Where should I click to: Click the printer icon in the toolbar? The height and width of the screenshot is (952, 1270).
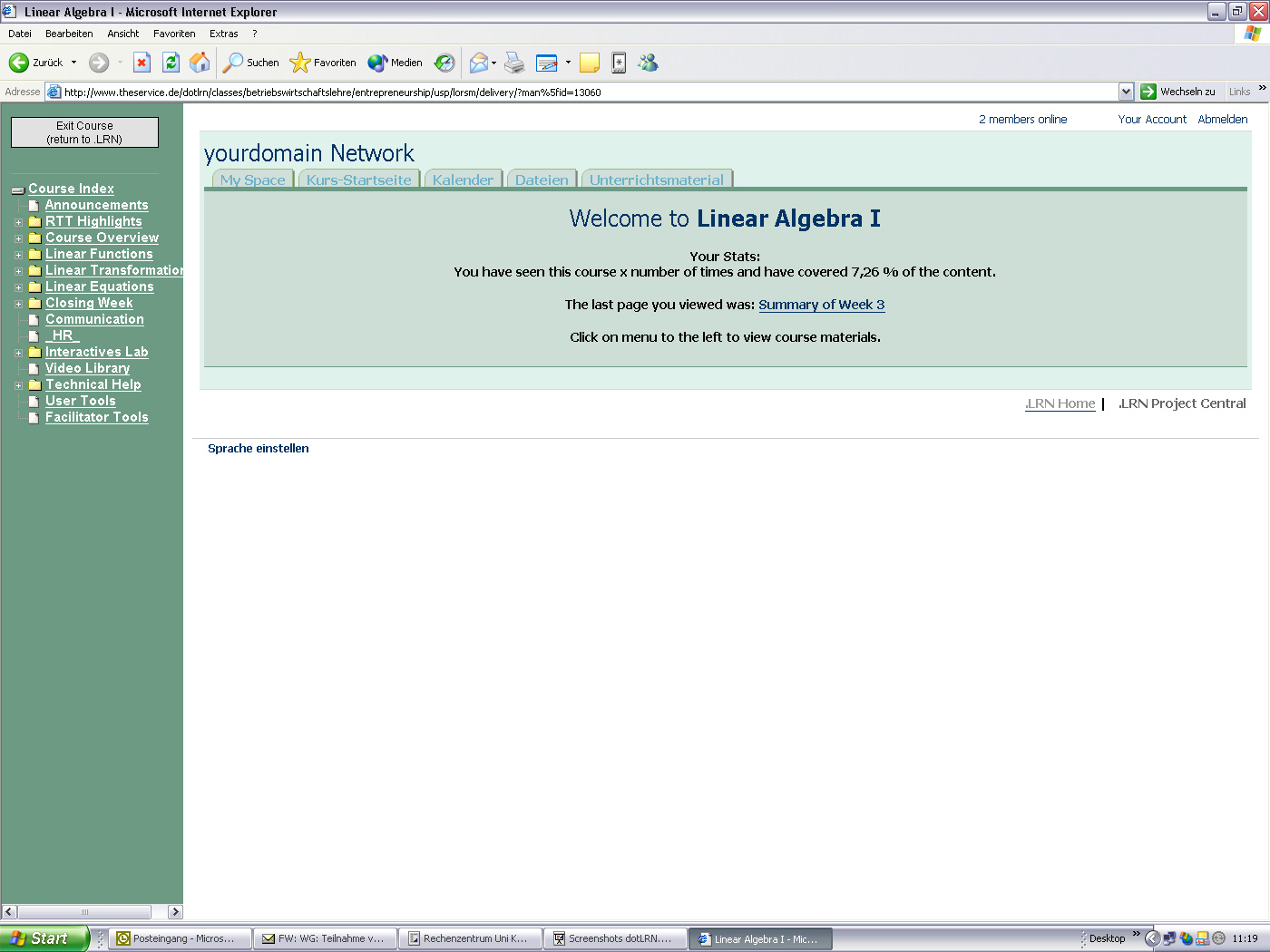[x=514, y=62]
